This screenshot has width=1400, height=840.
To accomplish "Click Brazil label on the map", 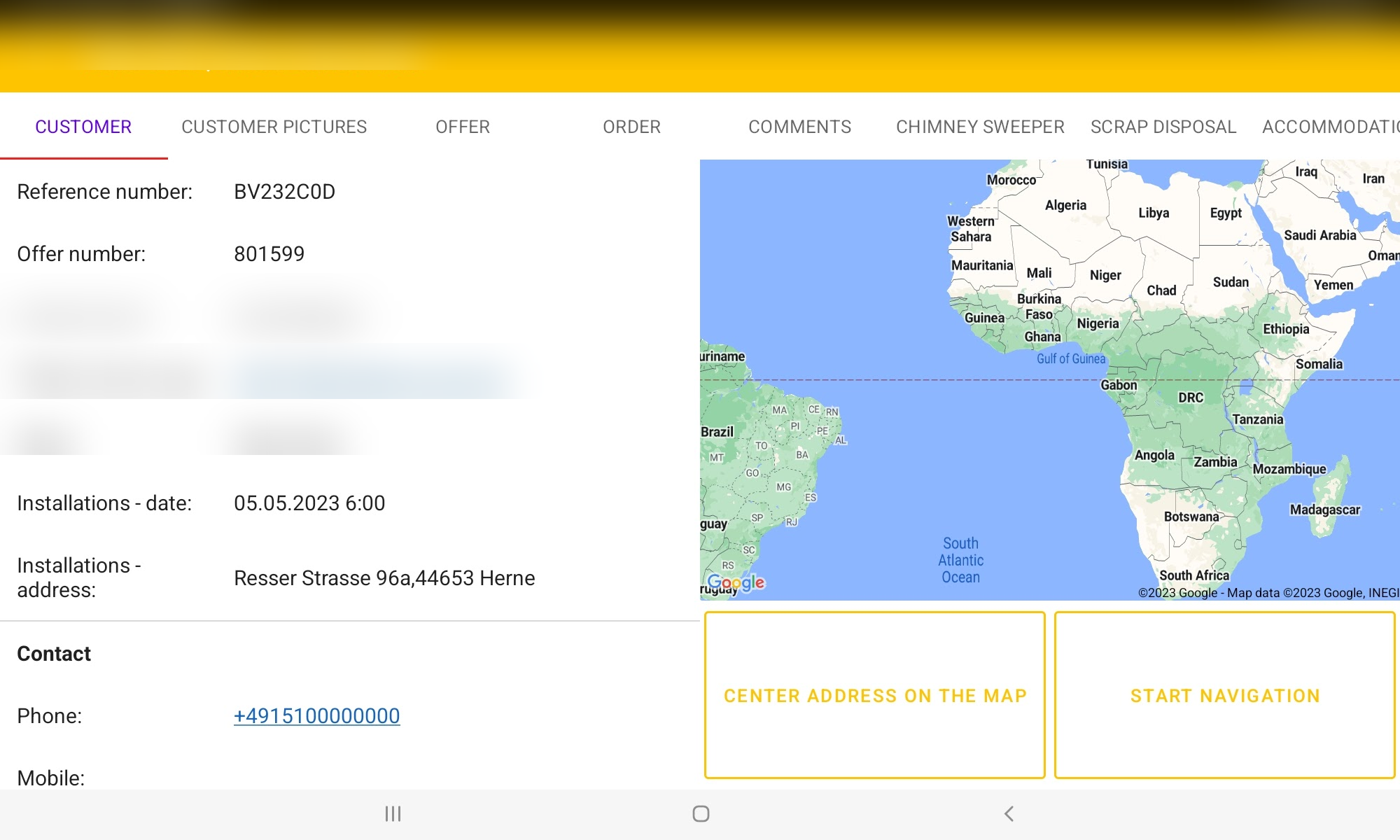I will [717, 432].
